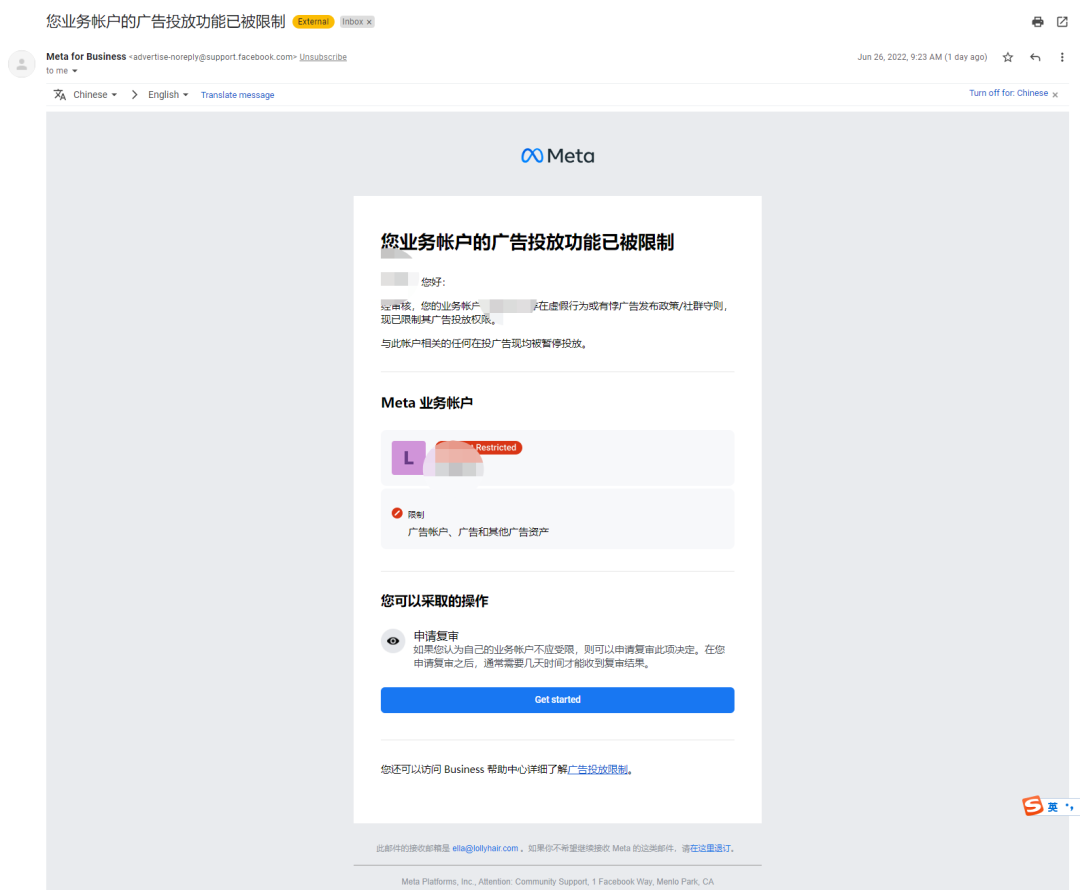The height and width of the screenshot is (890, 1080).
Task: Open the email in a new window
Action: pyautogui.click(x=1062, y=22)
